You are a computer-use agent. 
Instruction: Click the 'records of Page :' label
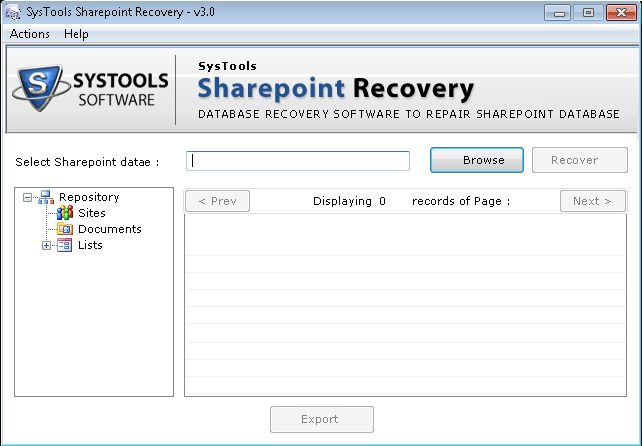pyautogui.click(x=461, y=201)
